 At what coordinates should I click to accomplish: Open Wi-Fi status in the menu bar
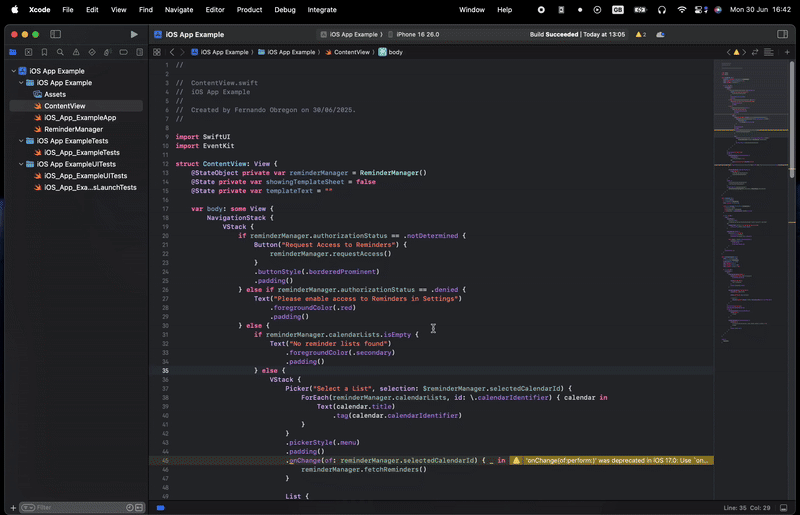[682, 10]
